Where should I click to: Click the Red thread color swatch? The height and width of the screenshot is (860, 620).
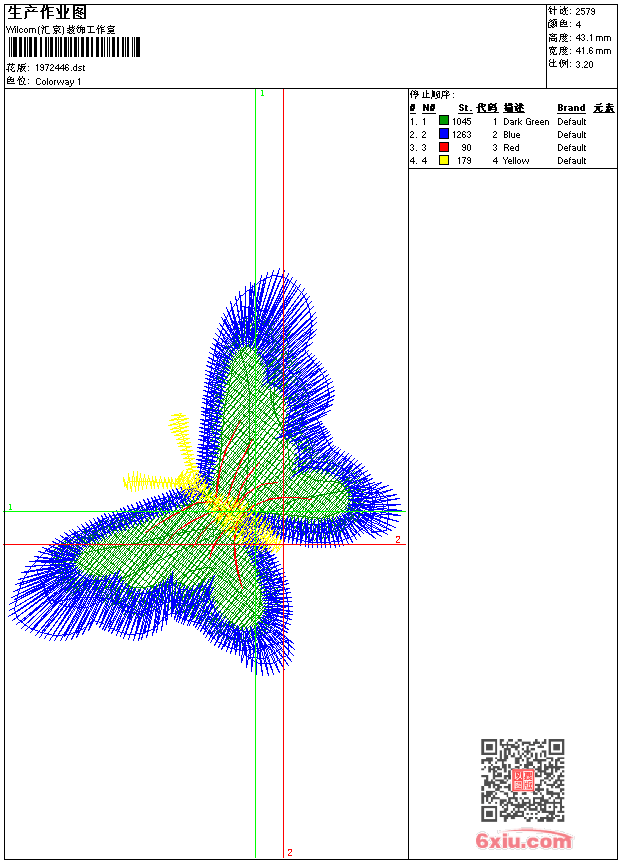tap(444, 147)
